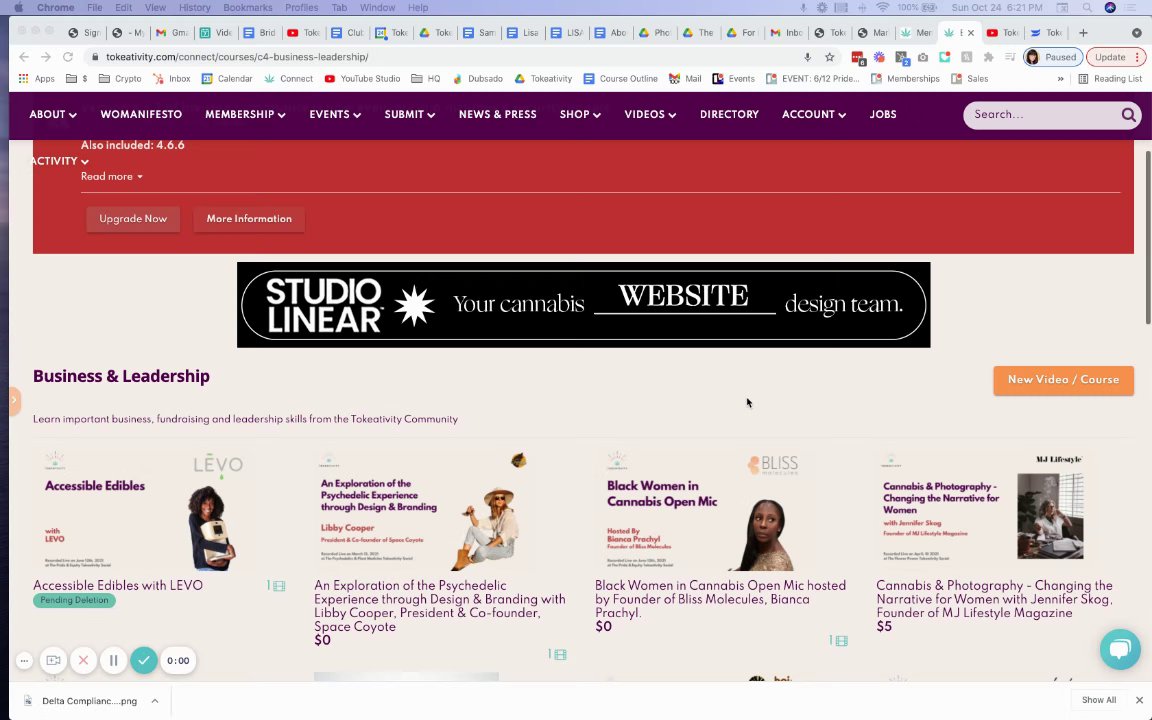Open the WOMANIFESTO page
The height and width of the screenshot is (720, 1152).
pos(141,115)
